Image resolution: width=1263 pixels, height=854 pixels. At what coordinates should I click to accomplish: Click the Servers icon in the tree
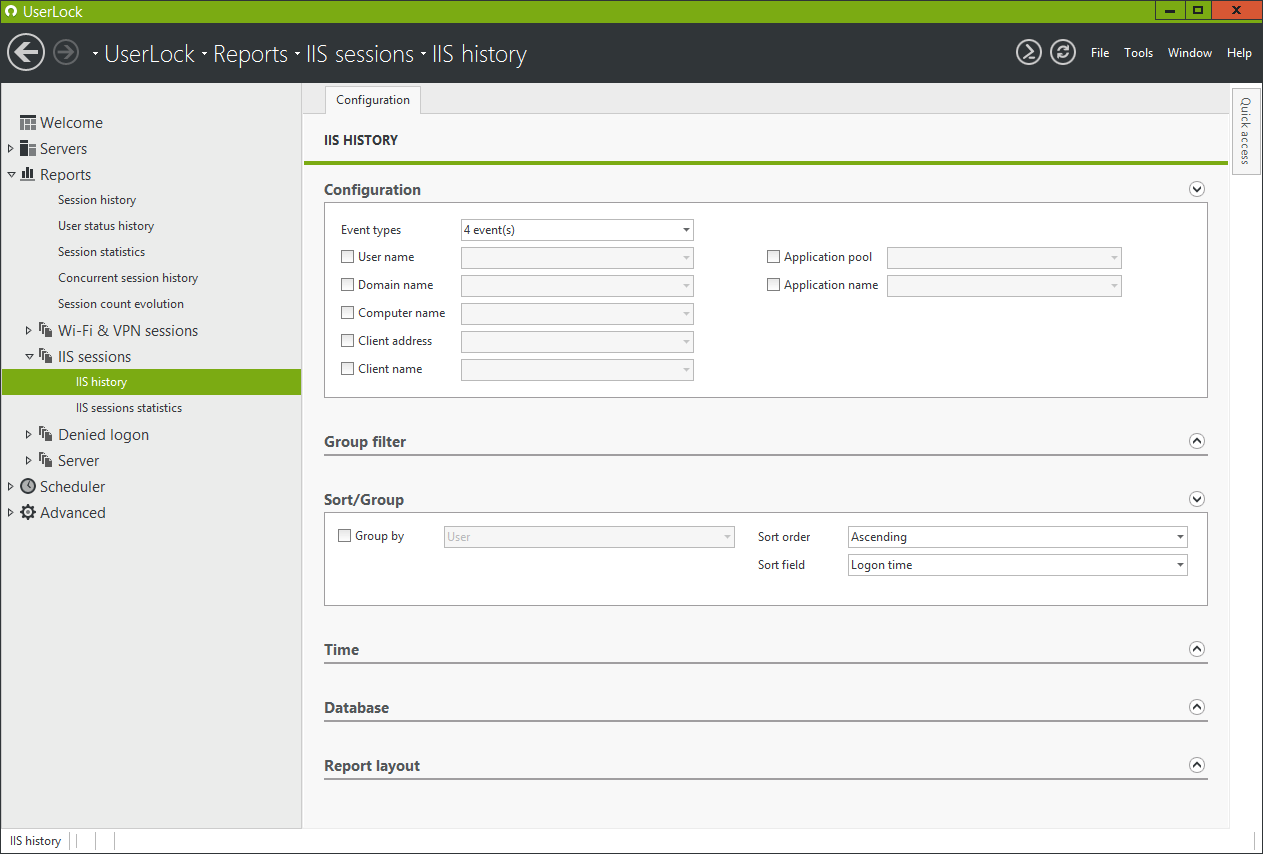pyautogui.click(x=28, y=149)
